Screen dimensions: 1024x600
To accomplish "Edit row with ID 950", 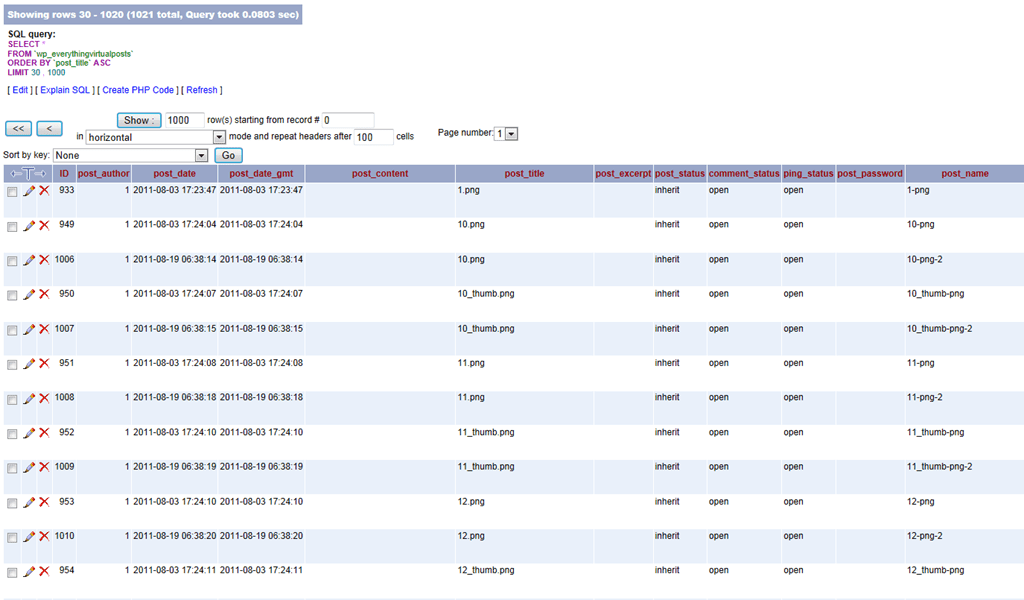I will (x=29, y=294).
